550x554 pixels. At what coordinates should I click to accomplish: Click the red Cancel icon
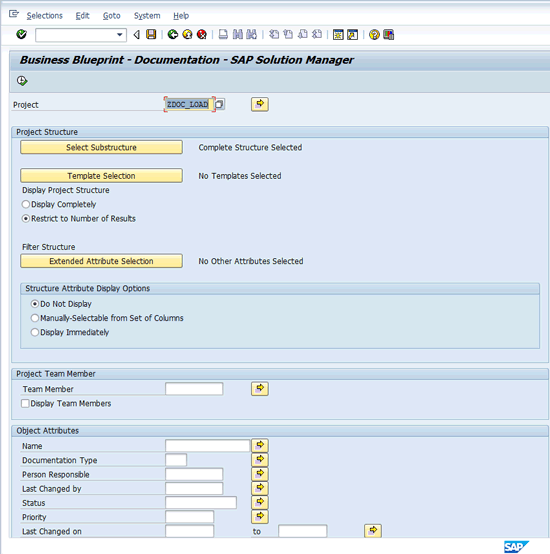tap(202, 35)
